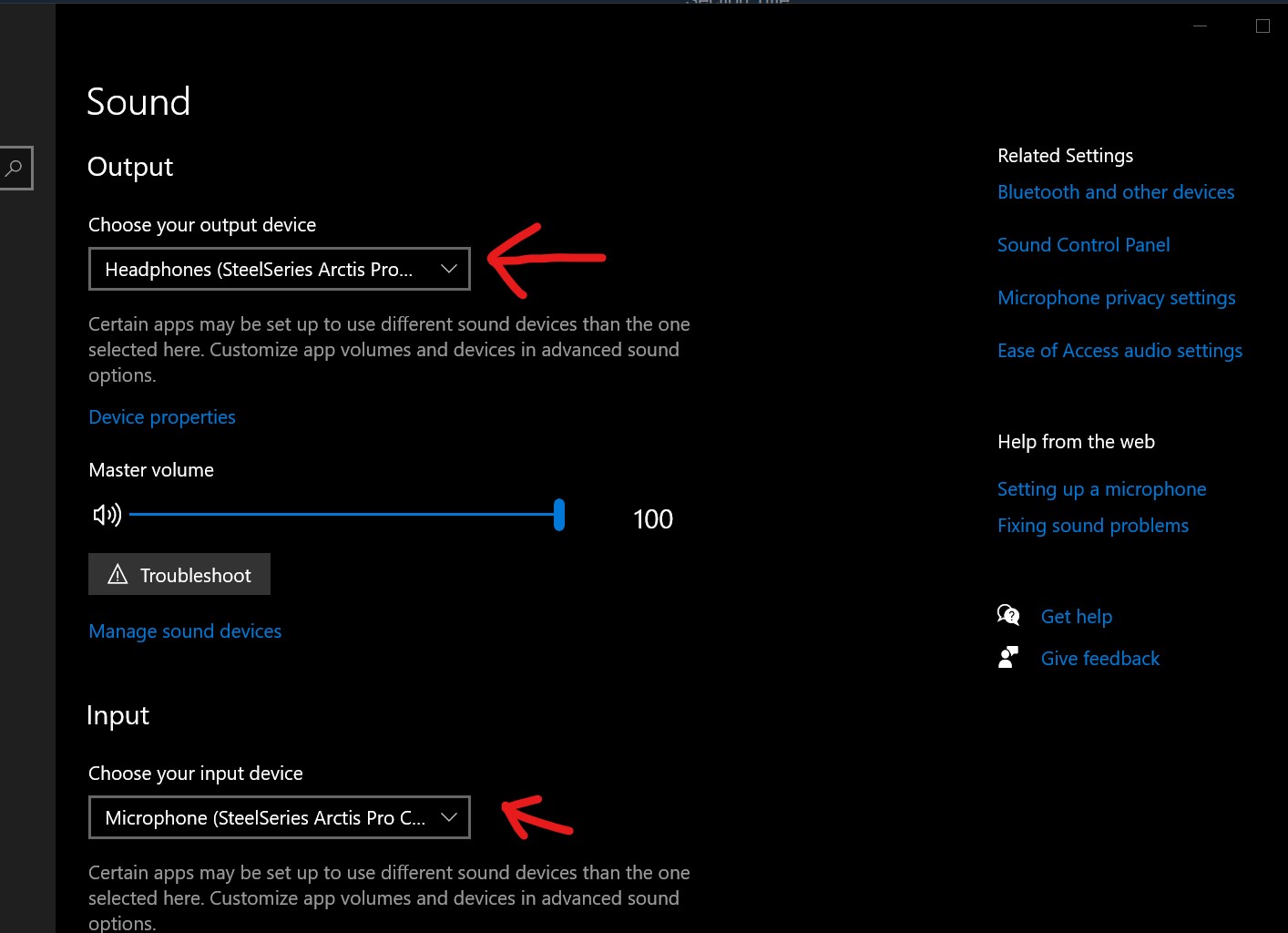The height and width of the screenshot is (933, 1288).
Task: Open Bluetooth and other devices
Action: (x=1116, y=192)
